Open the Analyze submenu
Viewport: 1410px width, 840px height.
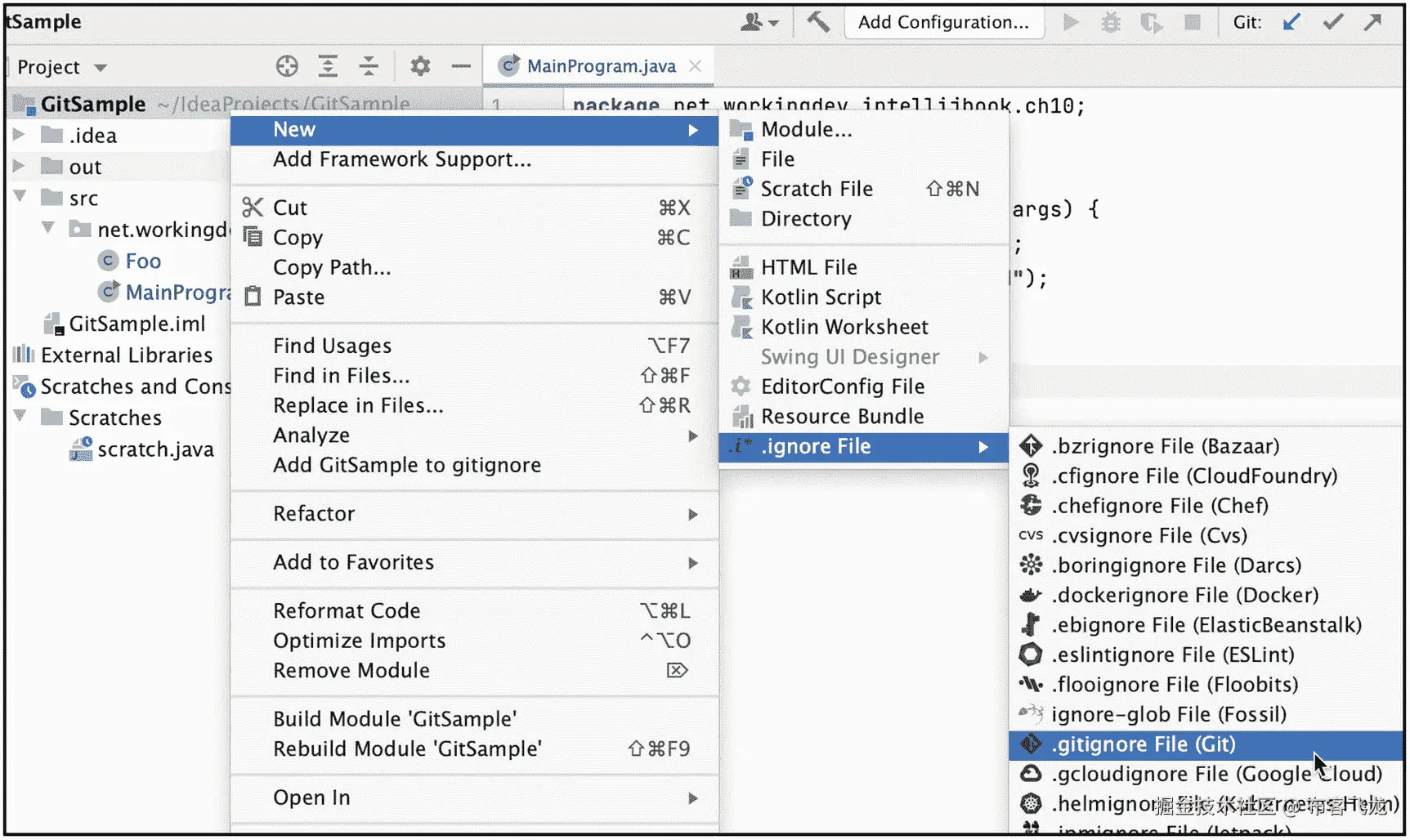click(x=474, y=435)
